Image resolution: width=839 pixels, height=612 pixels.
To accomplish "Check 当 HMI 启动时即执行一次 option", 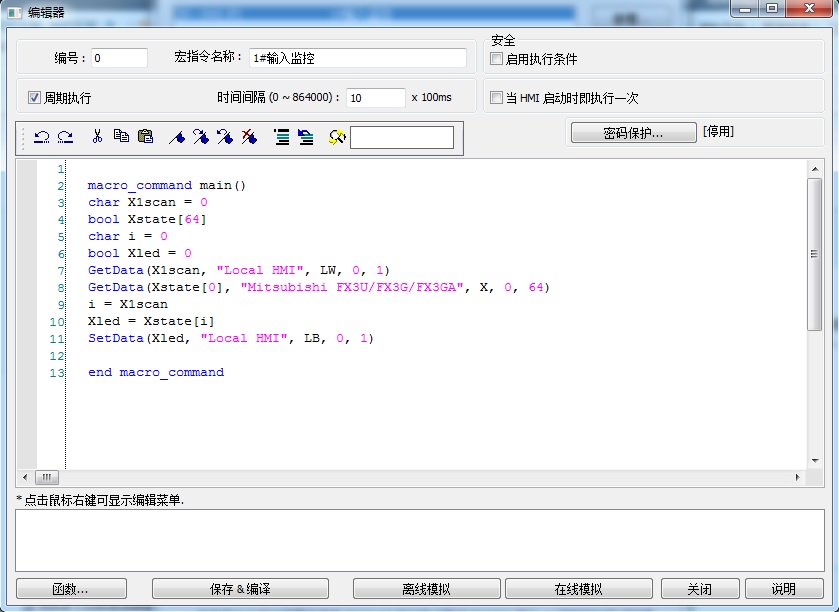I will [x=497, y=98].
